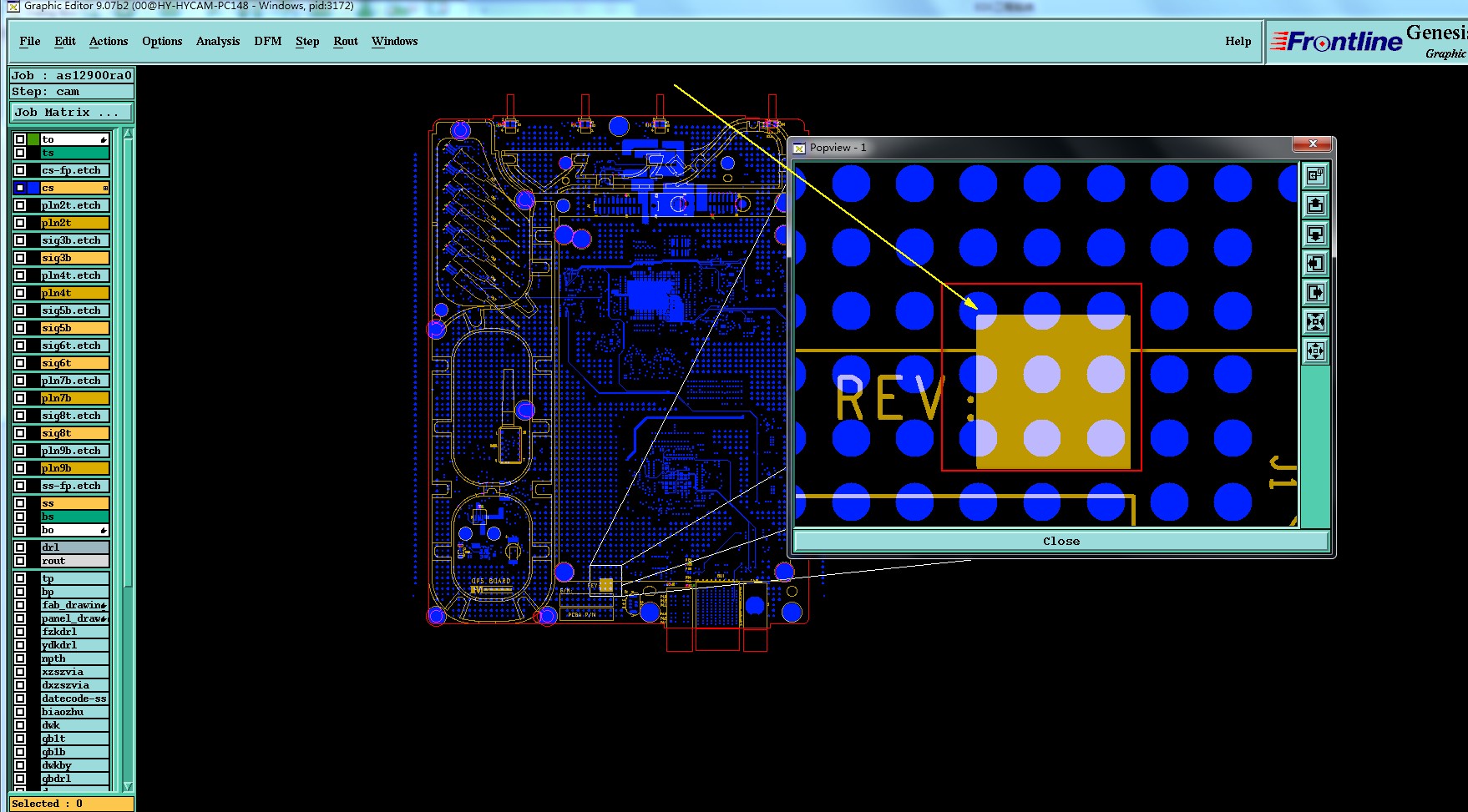Image resolution: width=1468 pixels, height=812 pixels.
Task: Select the sig6t layer row
Action: (x=75, y=363)
